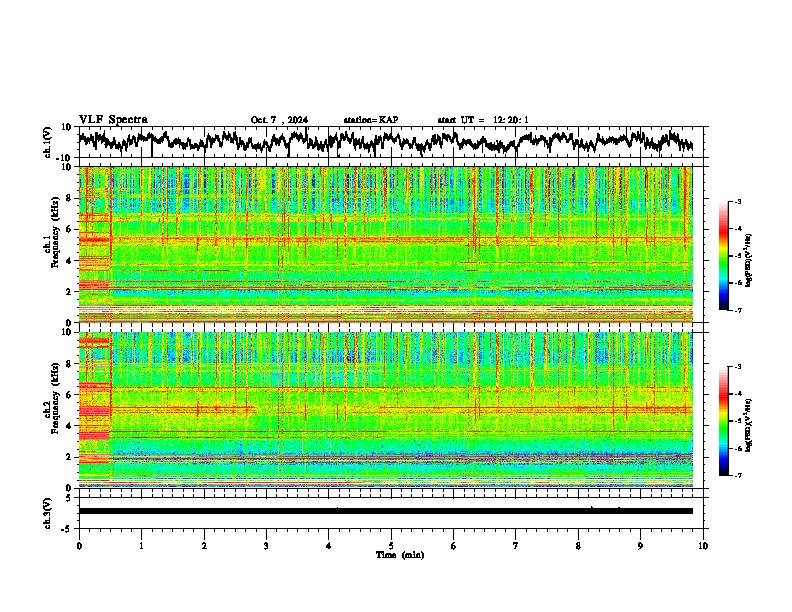Click the "-5" tick on ch.3(V) axis
The image size is (792, 612).
pos(67,529)
